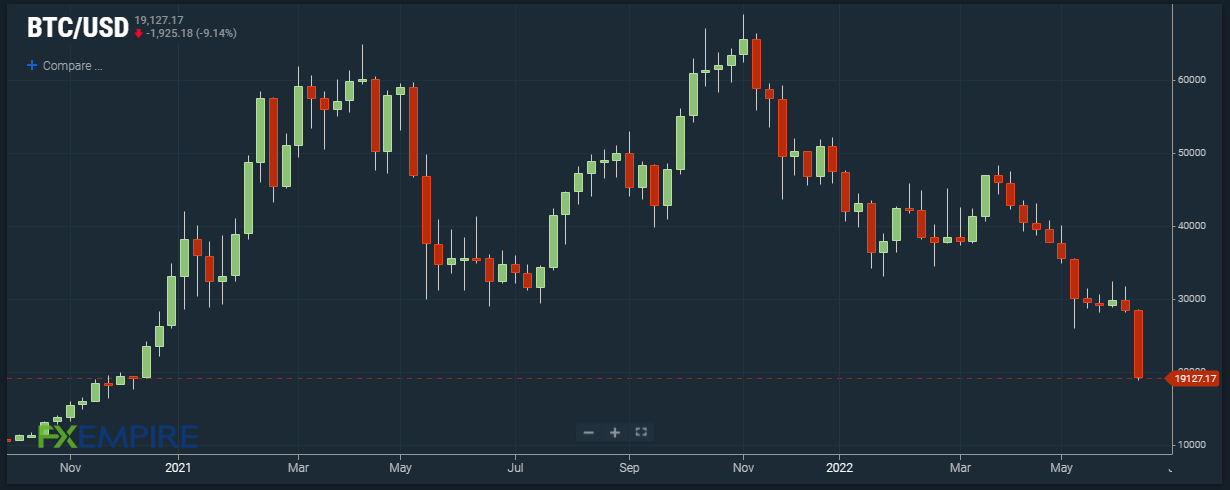
Task: Click the tall red candle after the November peak
Action: [757, 64]
